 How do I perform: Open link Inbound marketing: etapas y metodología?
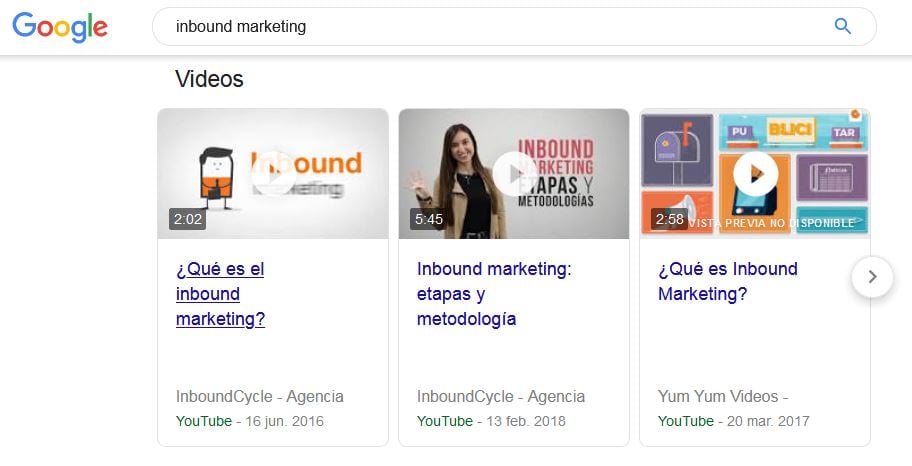click(494, 294)
